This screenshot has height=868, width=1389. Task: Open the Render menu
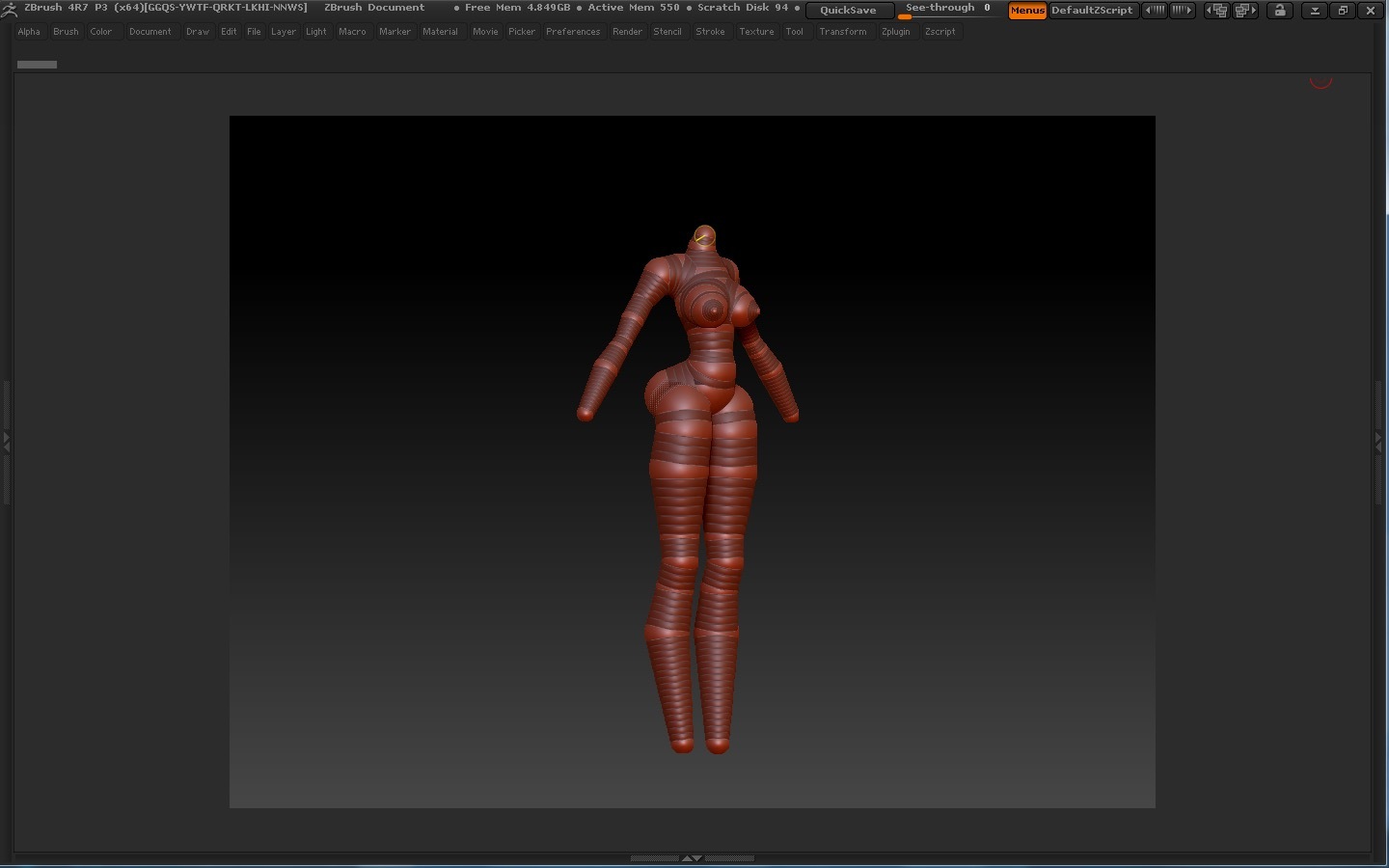coord(627,32)
